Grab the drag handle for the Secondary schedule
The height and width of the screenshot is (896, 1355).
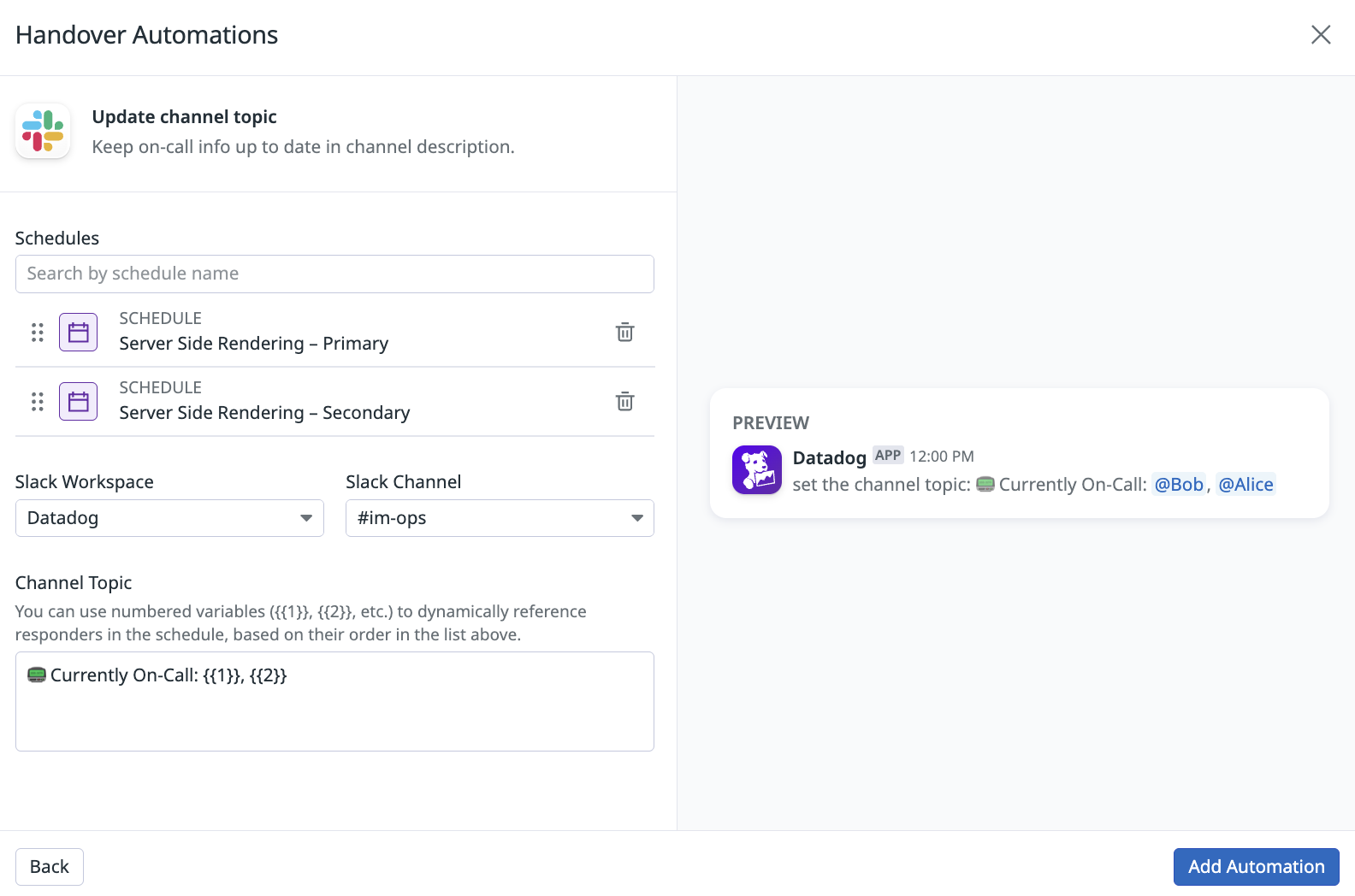point(38,401)
